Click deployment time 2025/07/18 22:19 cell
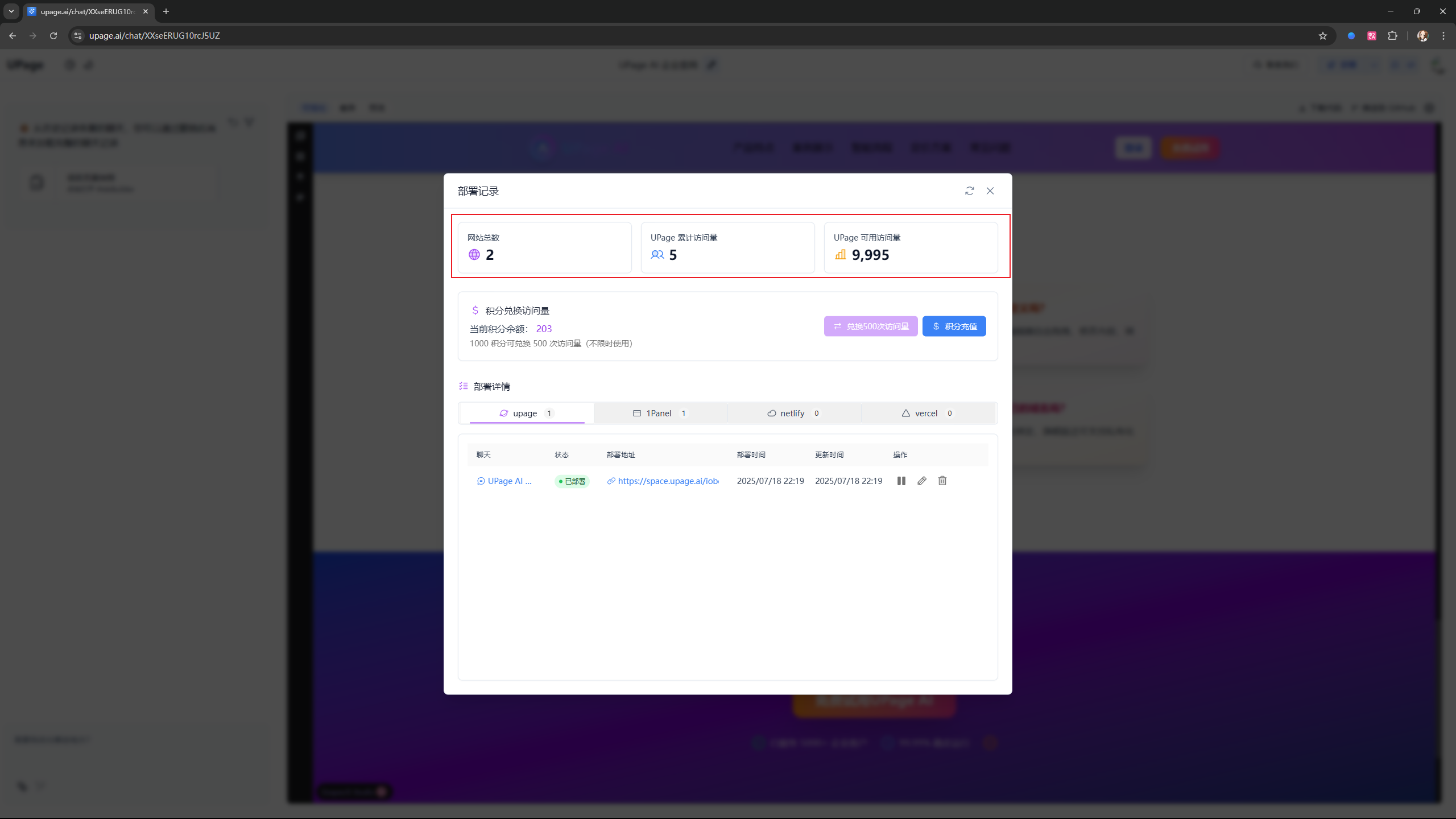Image resolution: width=1456 pixels, height=819 pixels. pos(770,481)
